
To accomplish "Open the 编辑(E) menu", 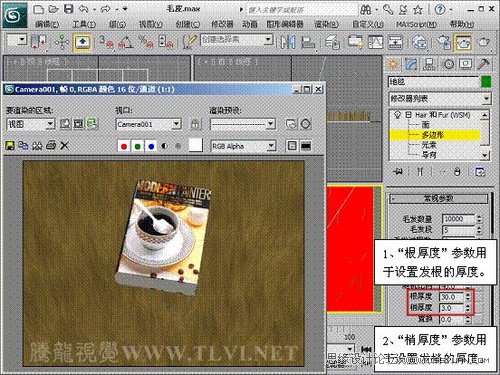I will click(47, 24).
